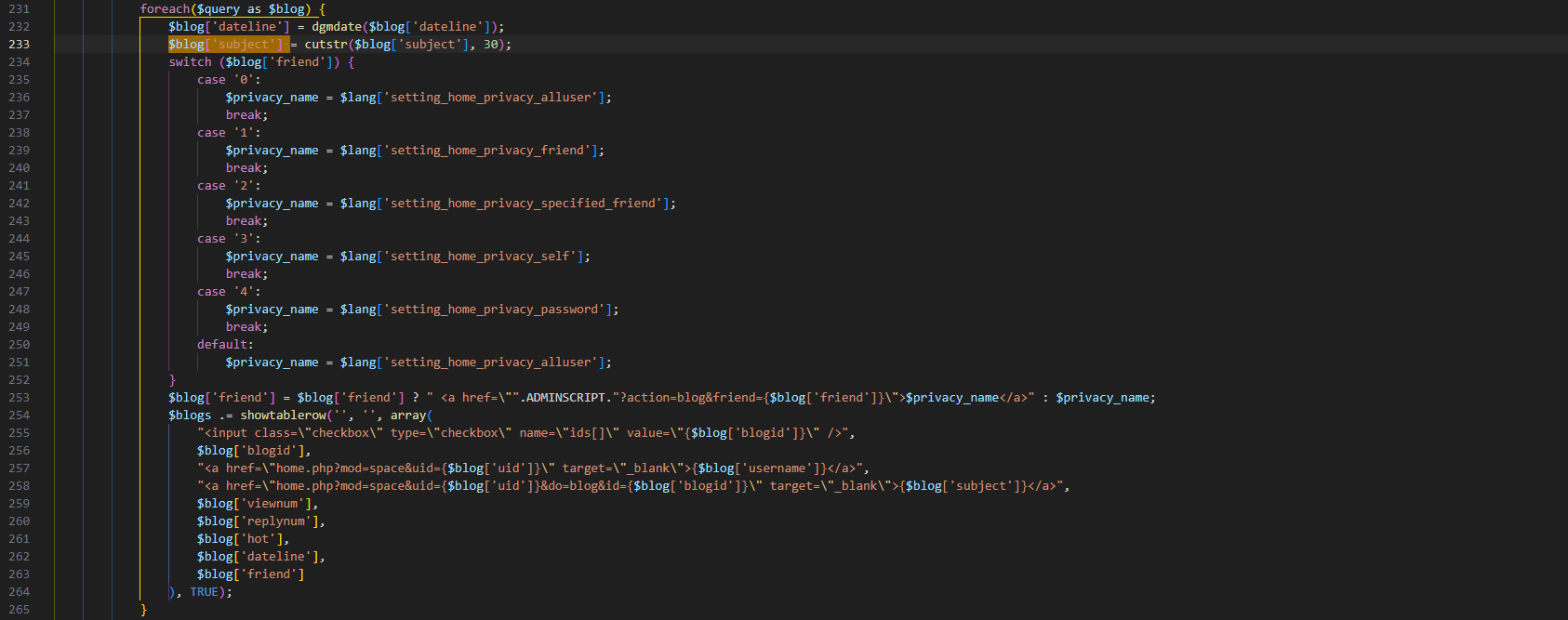Click the foreach keyword on line 231
The width and height of the screenshot is (1568, 620).
(165, 9)
